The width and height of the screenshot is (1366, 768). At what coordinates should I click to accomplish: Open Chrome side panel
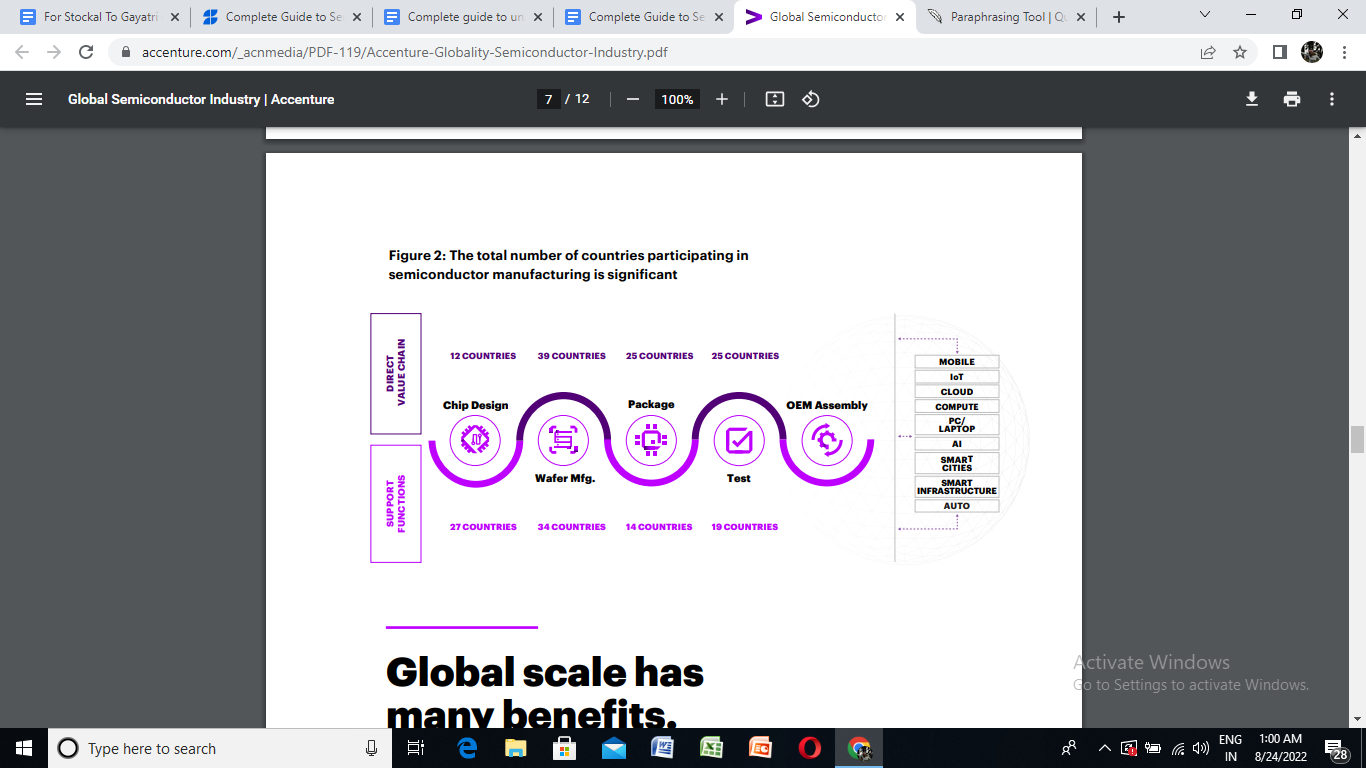pos(1279,52)
